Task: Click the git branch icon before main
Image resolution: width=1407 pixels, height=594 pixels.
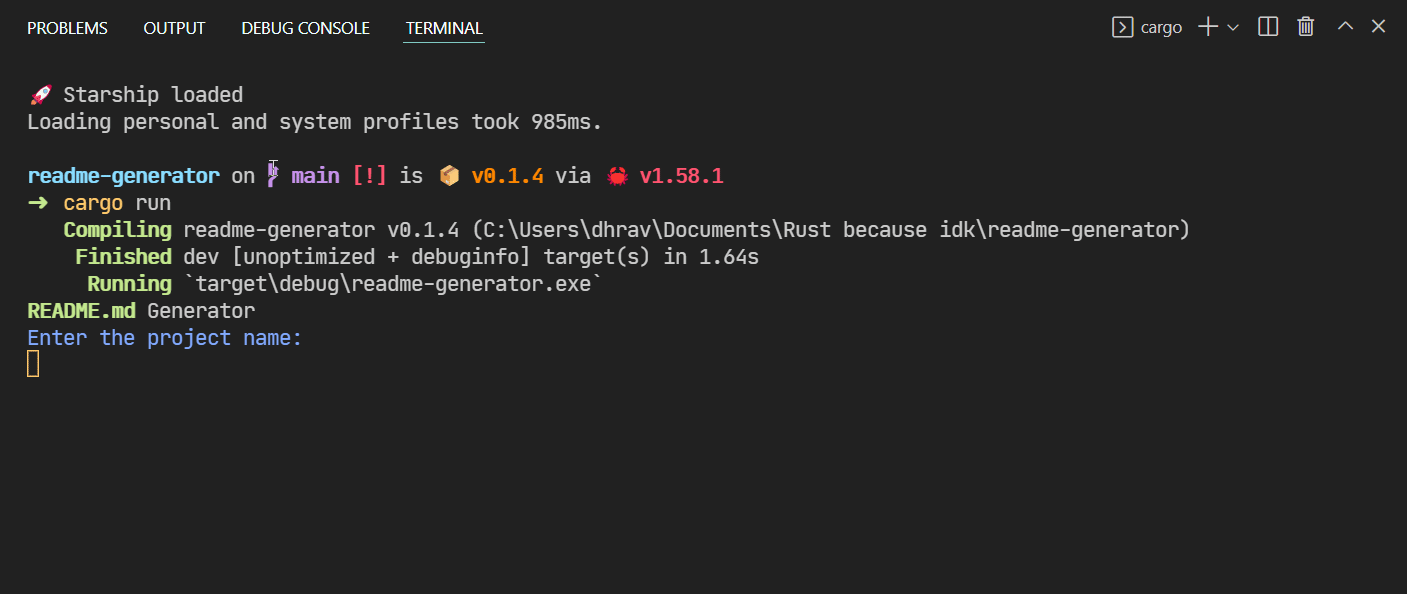Action: [273, 175]
